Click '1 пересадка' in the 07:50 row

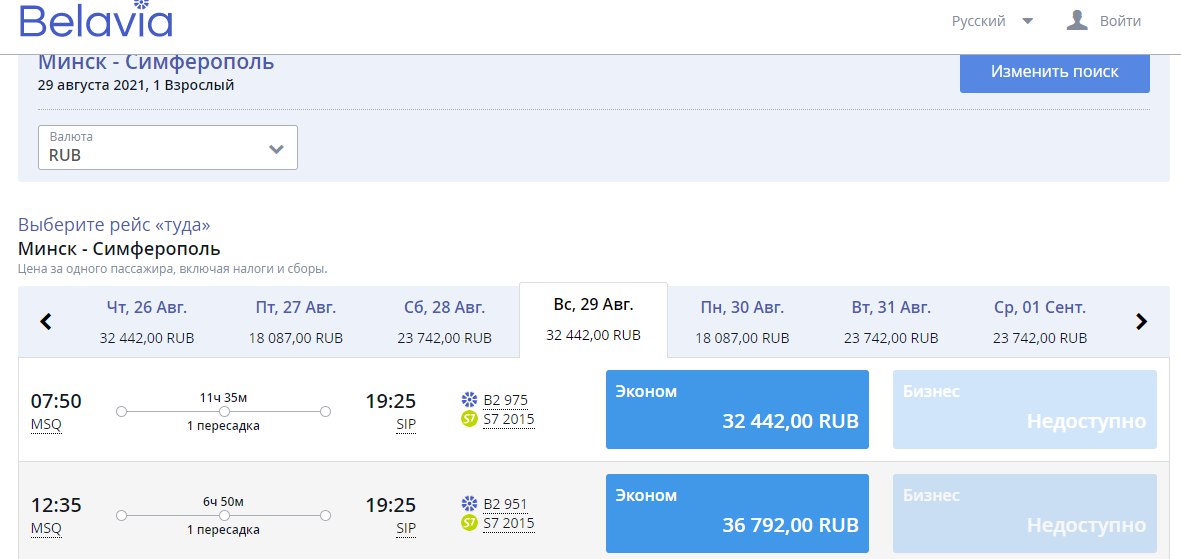pyautogui.click(x=224, y=426)
